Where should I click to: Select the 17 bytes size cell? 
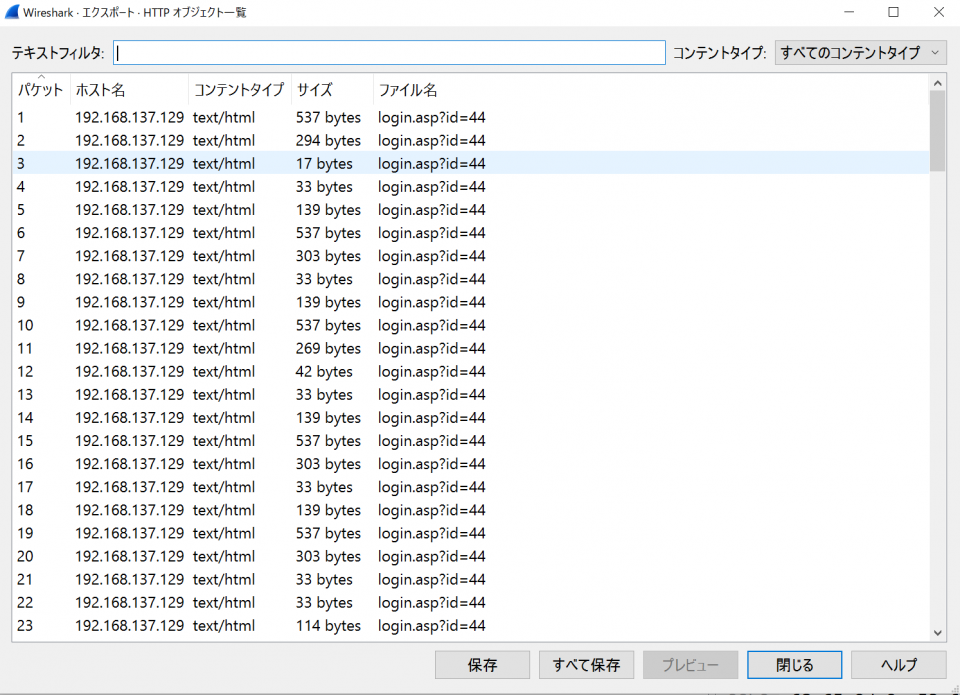[324, 164]
